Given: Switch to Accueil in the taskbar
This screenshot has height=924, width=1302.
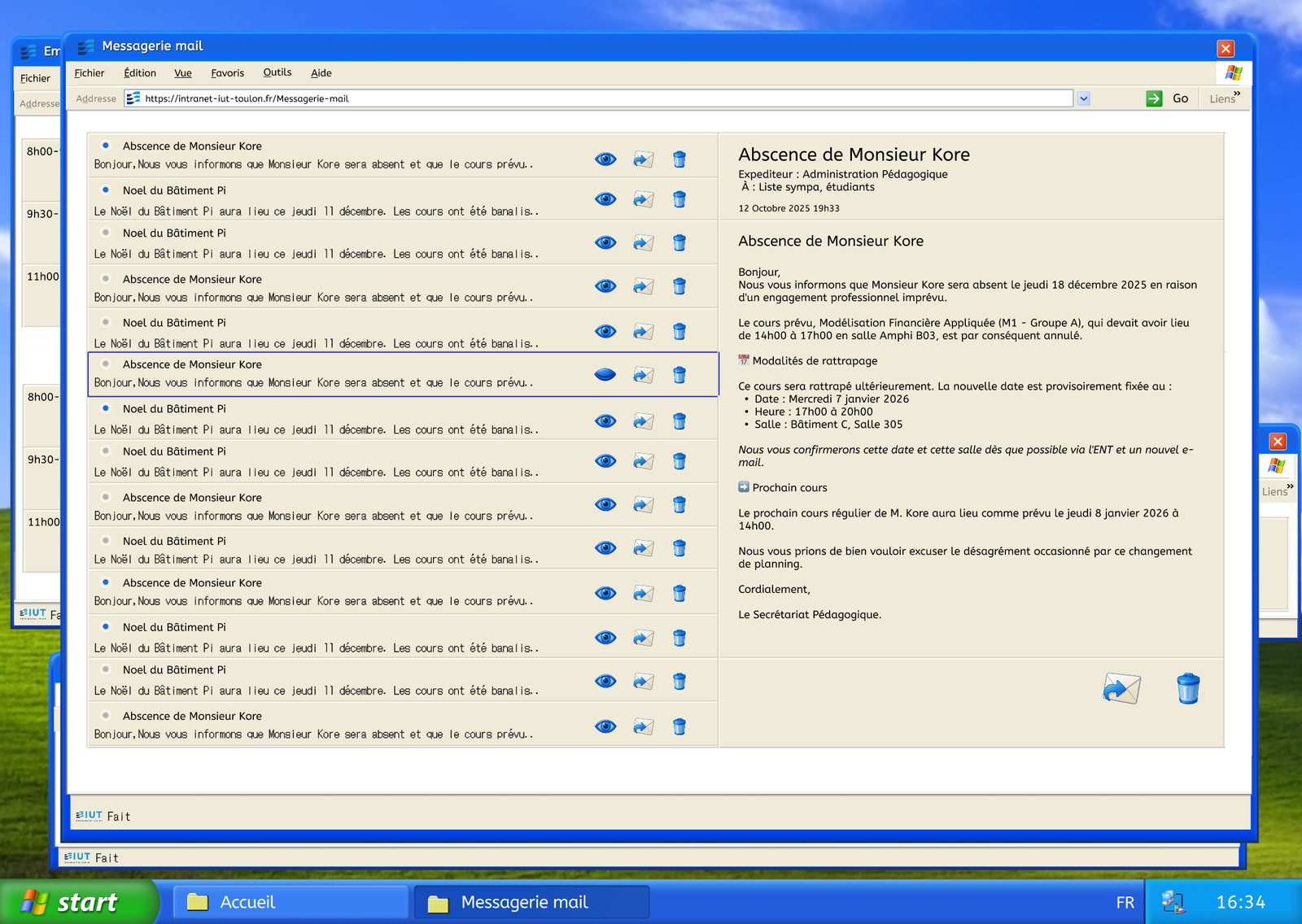Looking at the screenshot, I should pos(291,902).
